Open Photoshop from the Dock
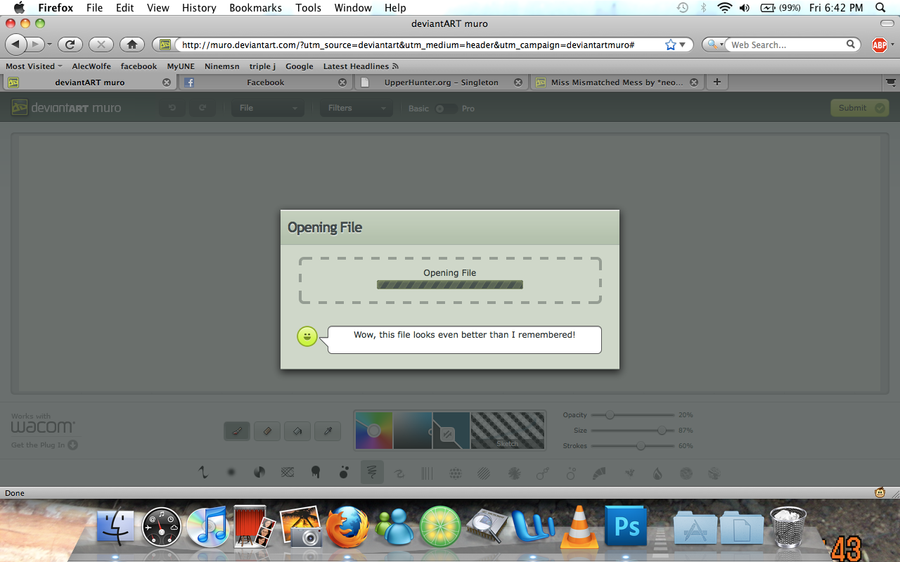This screenshot has width=900, height=562. (626, 526)
